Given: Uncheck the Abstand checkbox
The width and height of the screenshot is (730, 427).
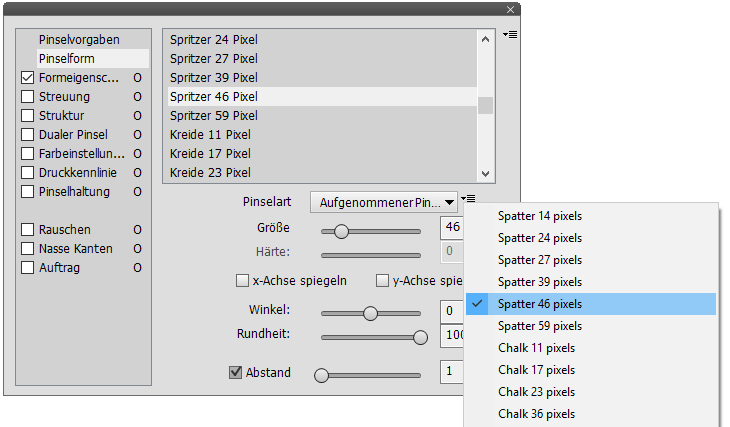Looking at the screenshot, I should 236,373.
